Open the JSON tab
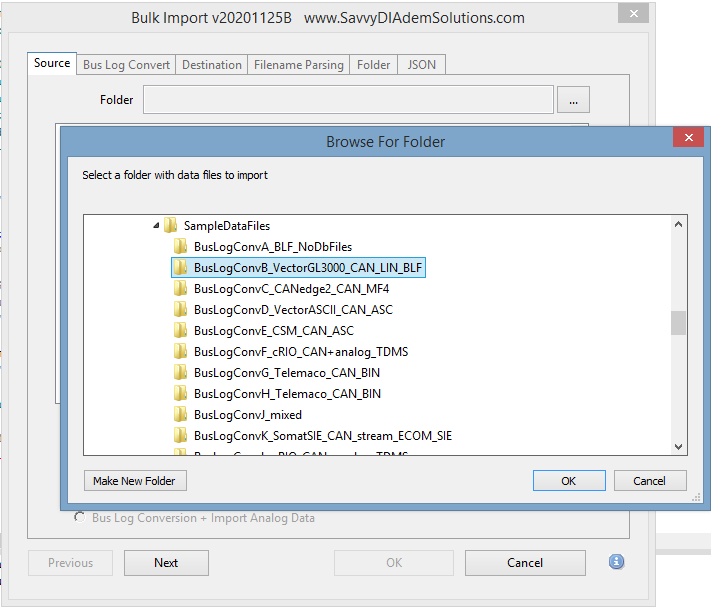The width and height of the screenshot is (711, 607). coord(421,65)
